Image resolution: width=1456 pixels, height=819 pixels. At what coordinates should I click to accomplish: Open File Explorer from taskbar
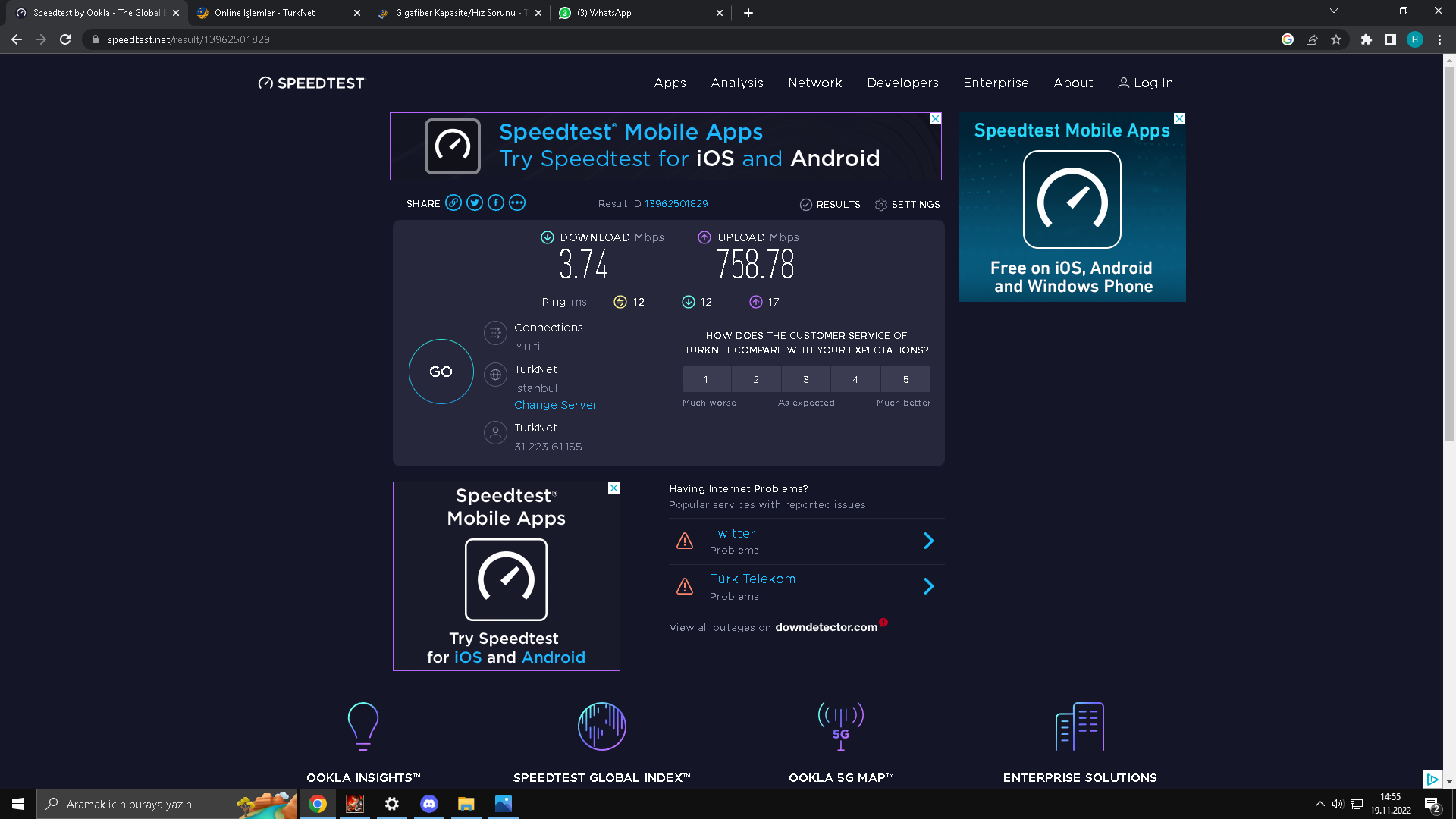coord(466,804)
